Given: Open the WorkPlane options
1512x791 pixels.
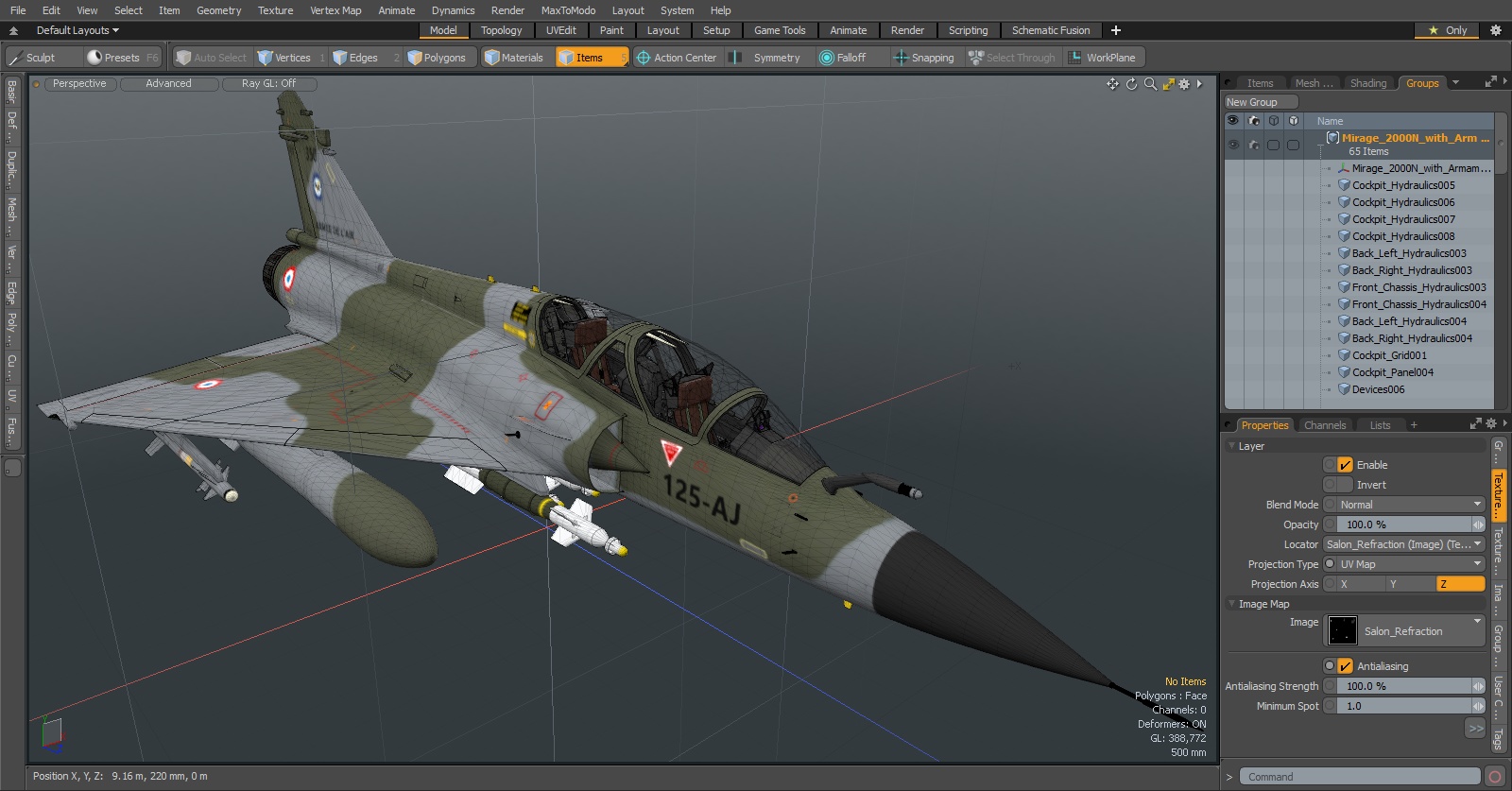Looking at the screenshot, I should point(1102,58).
